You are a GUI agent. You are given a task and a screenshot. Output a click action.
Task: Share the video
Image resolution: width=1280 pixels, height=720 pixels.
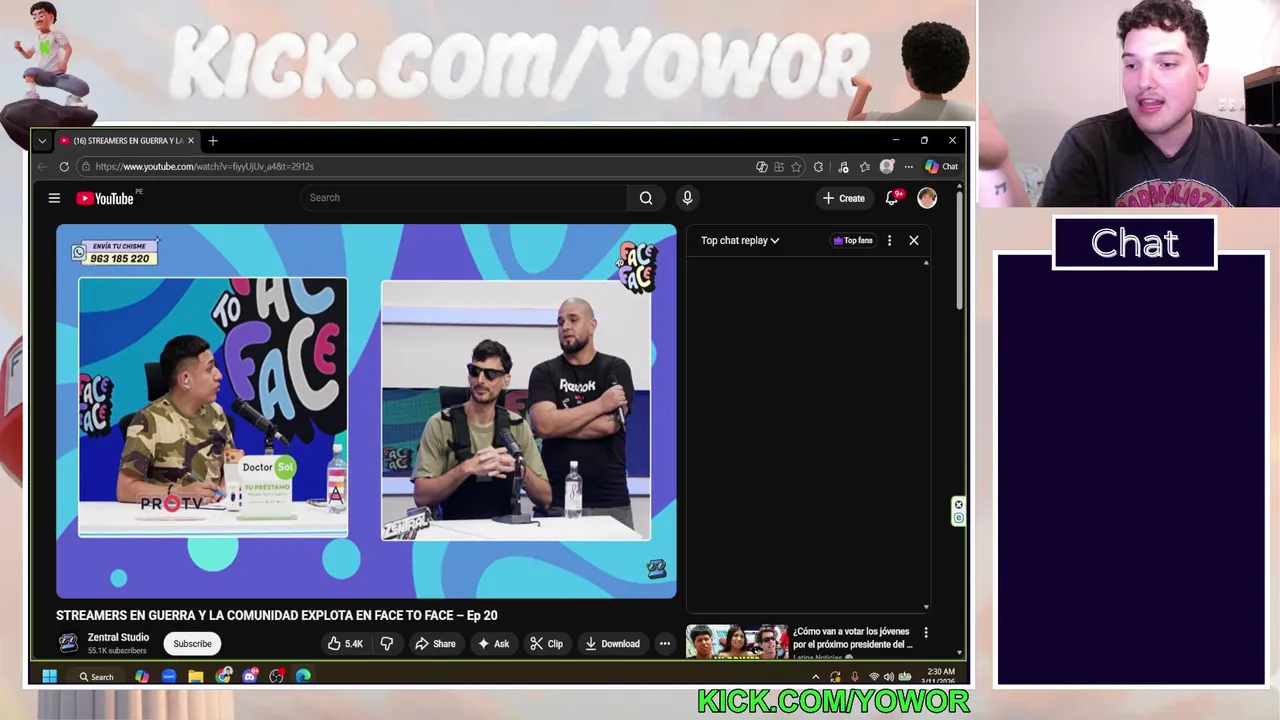435,644
